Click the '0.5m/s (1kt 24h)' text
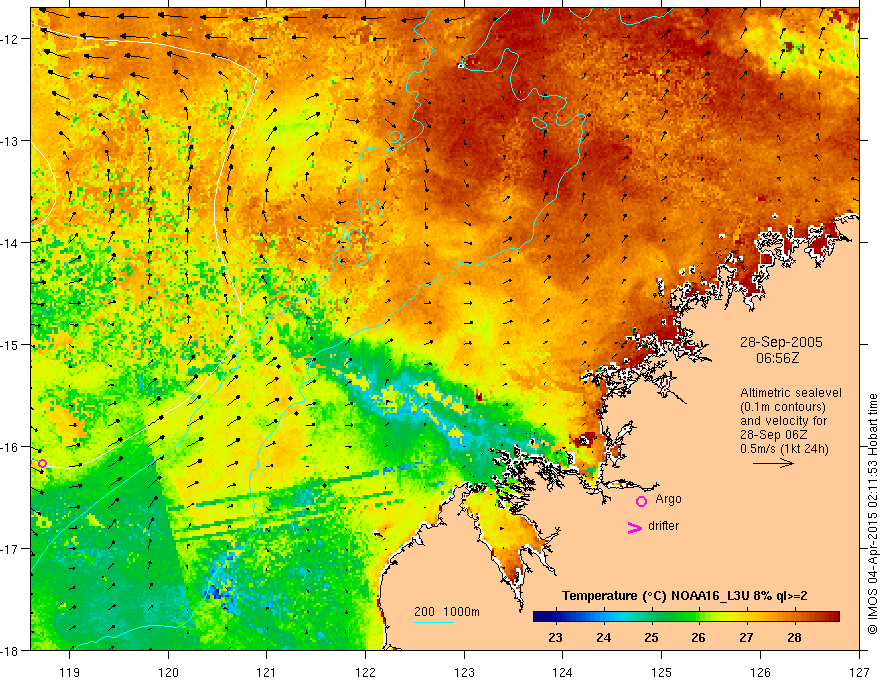This screenshot has width=880, height=680. [x=784, y=449]
